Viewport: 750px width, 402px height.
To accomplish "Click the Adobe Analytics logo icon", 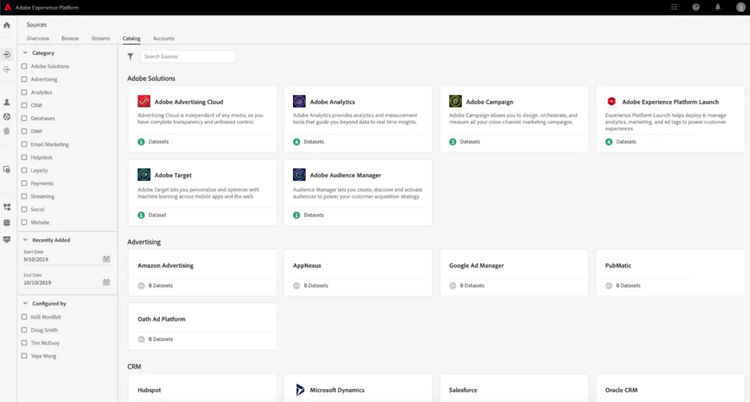I will [299, 101].
